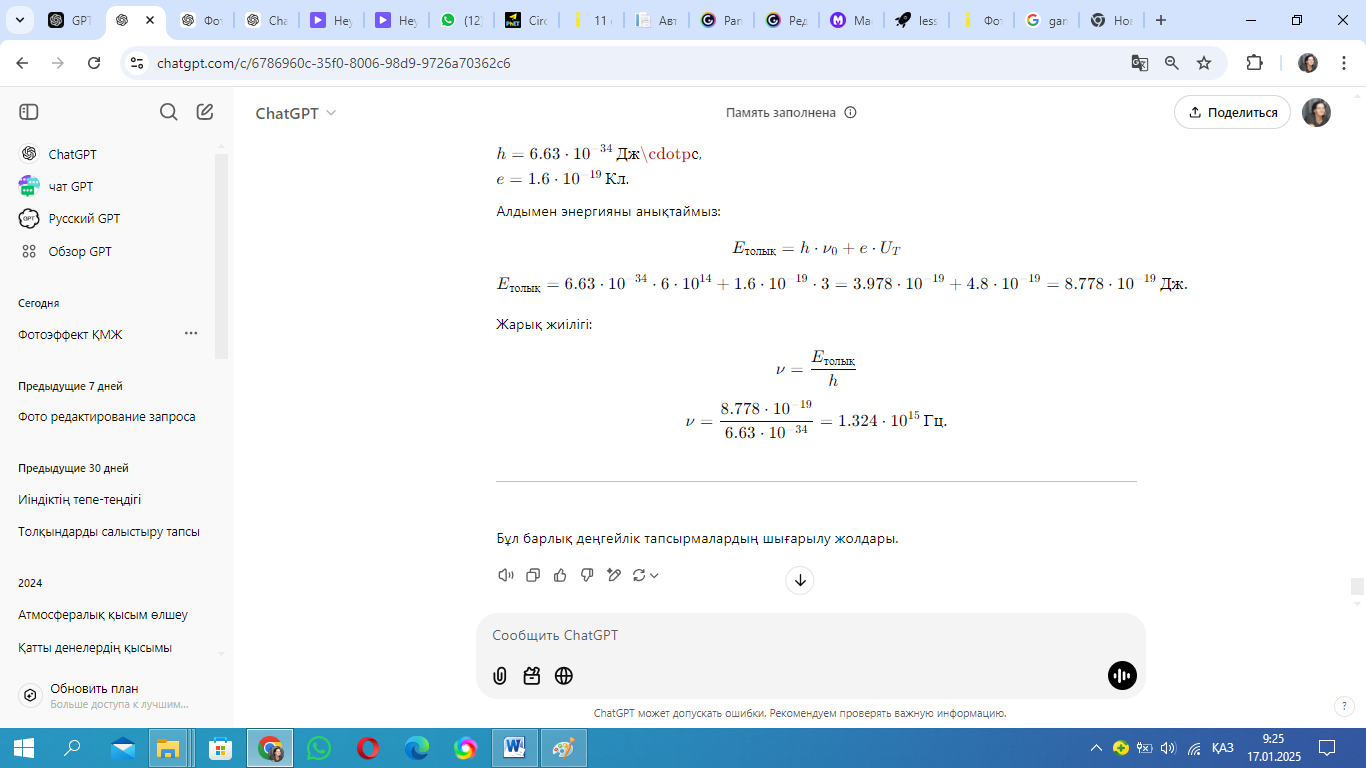
Task: Open Windows Start menu
Action: pos(23,748)
